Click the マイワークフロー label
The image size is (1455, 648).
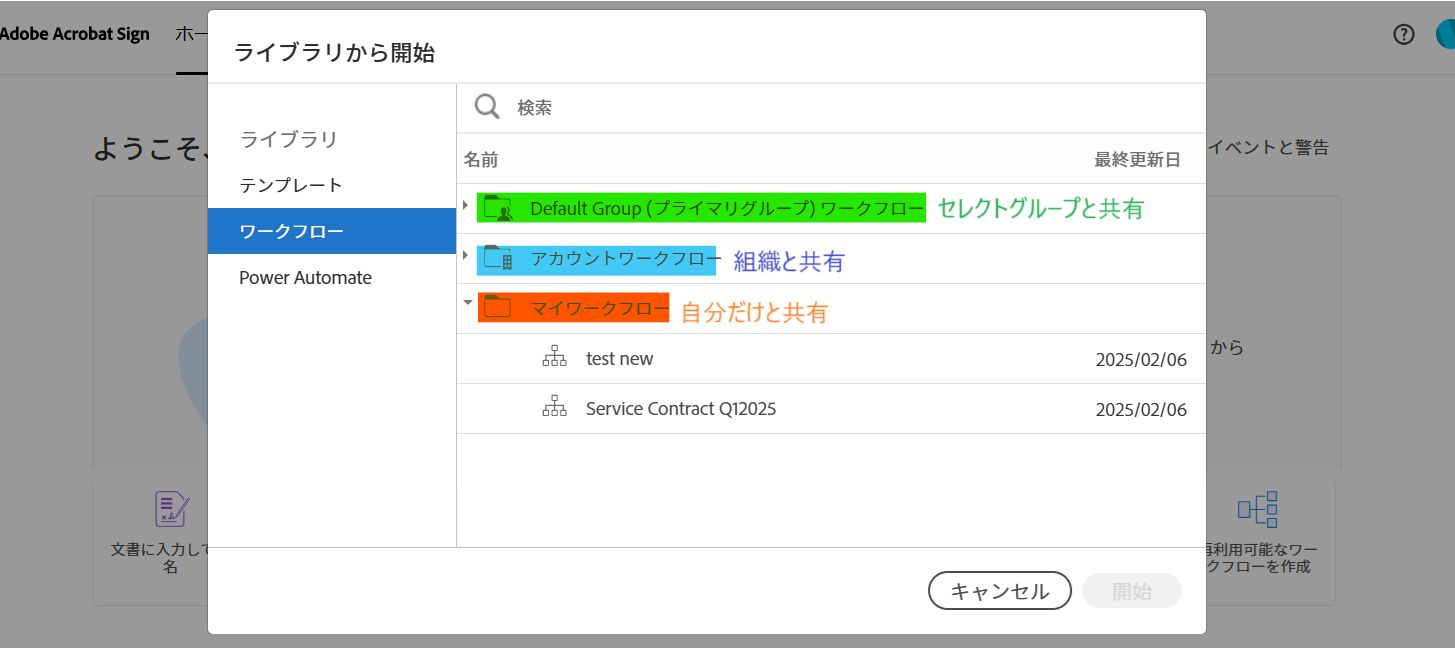click(x=599, y=308)
